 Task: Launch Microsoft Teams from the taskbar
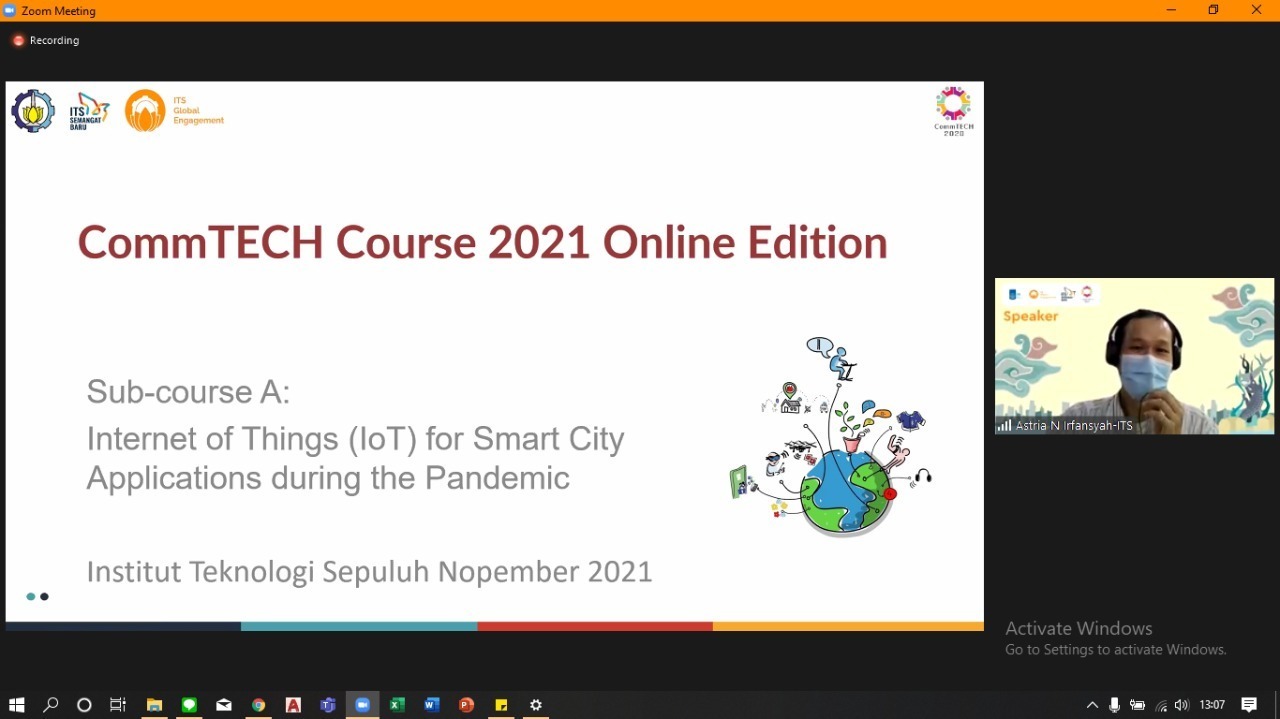pos(327,705)
